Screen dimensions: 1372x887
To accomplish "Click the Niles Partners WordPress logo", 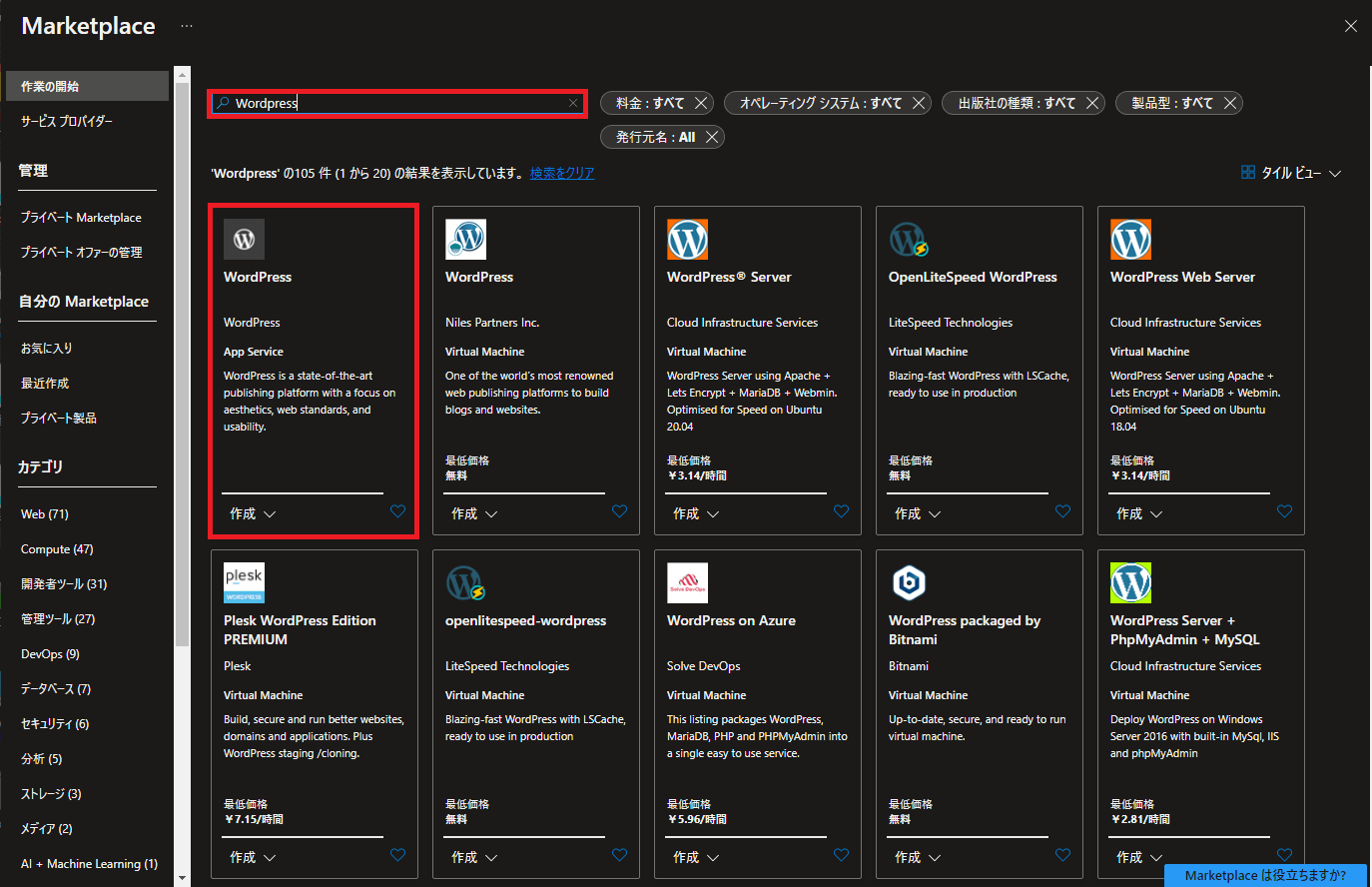I will (x=465, y=239).
